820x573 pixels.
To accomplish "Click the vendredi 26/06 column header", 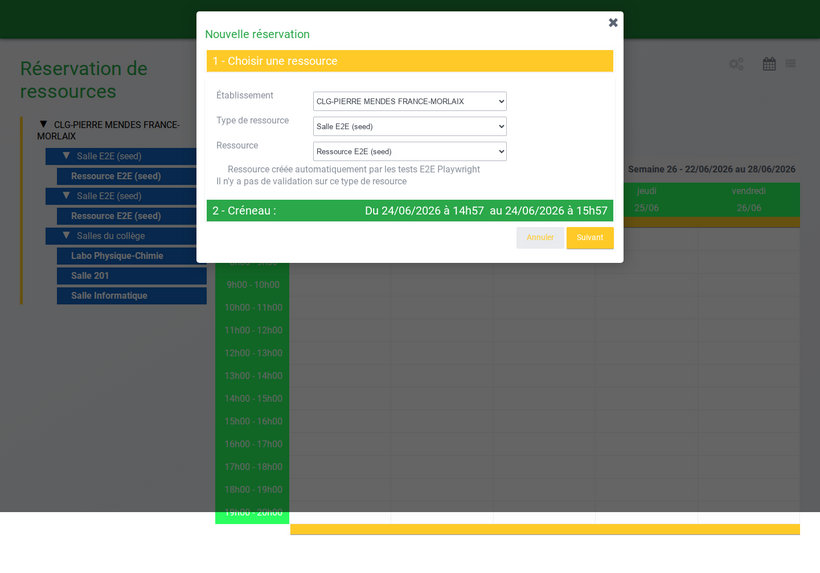I will (749, 199).
